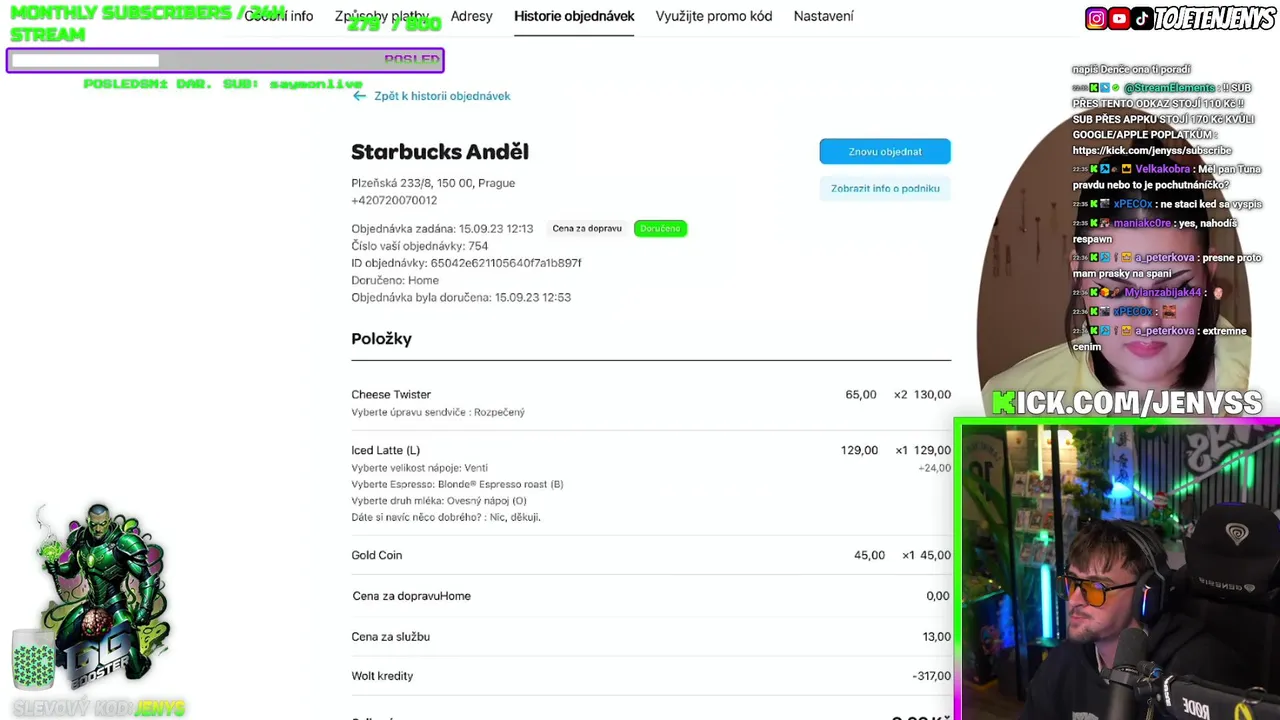The image size is (1280, 720).
Task: Click the kick.com/jenyss/subscribe chat link
Action: [x=1152, y=150]
